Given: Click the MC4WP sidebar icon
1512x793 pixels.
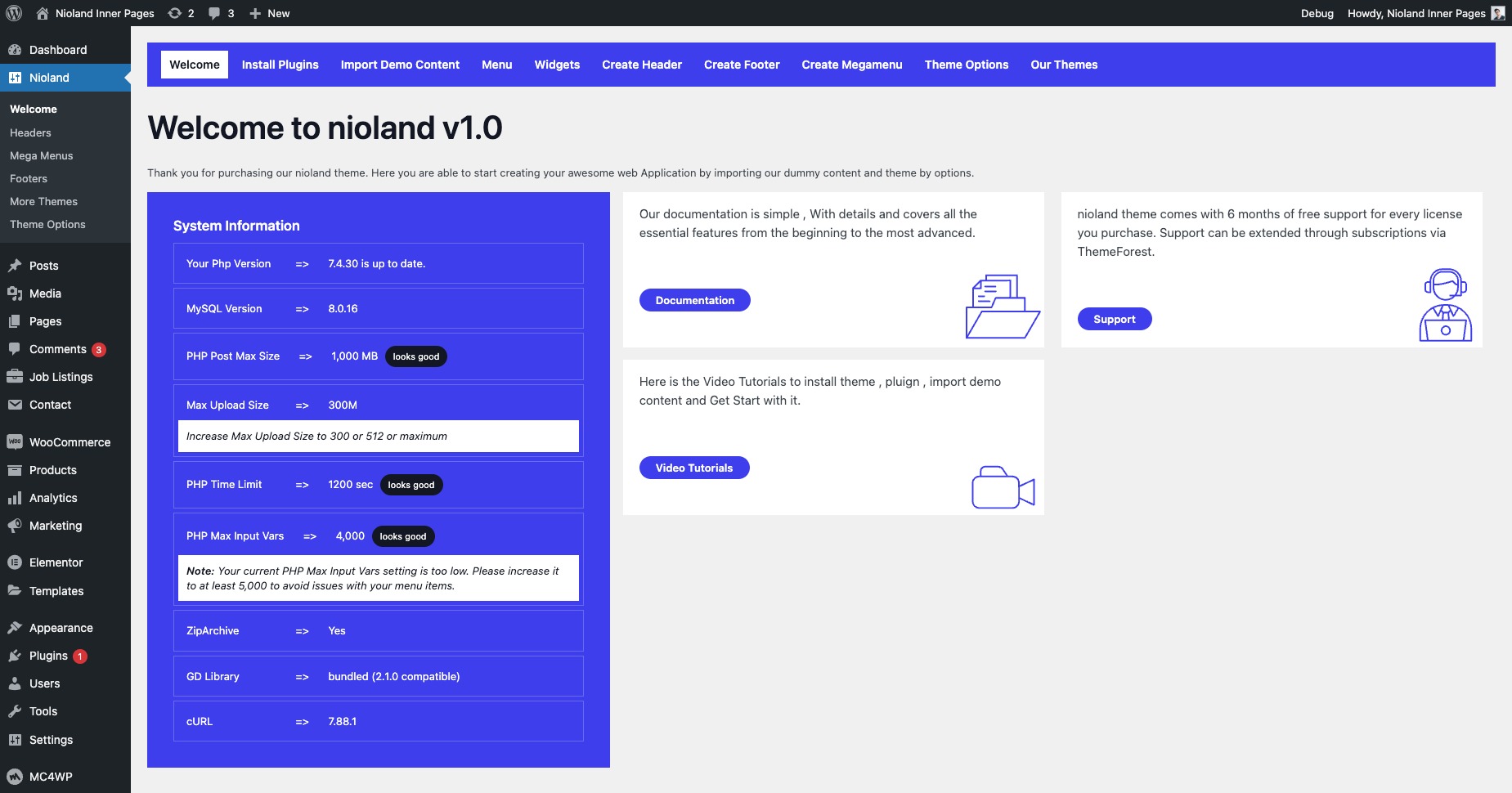Looking at the screenshot, I should 15,777.
